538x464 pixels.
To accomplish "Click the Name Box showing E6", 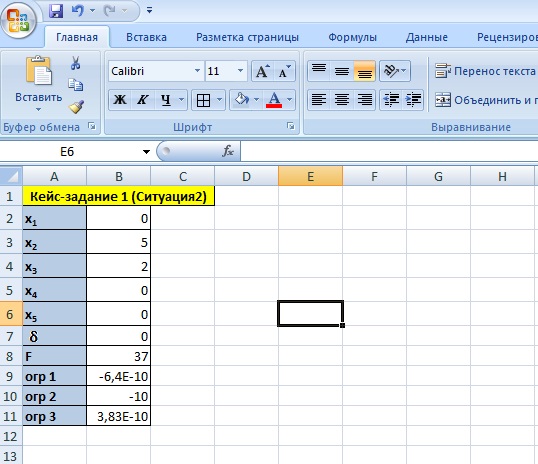I will [x=67, y=152].
